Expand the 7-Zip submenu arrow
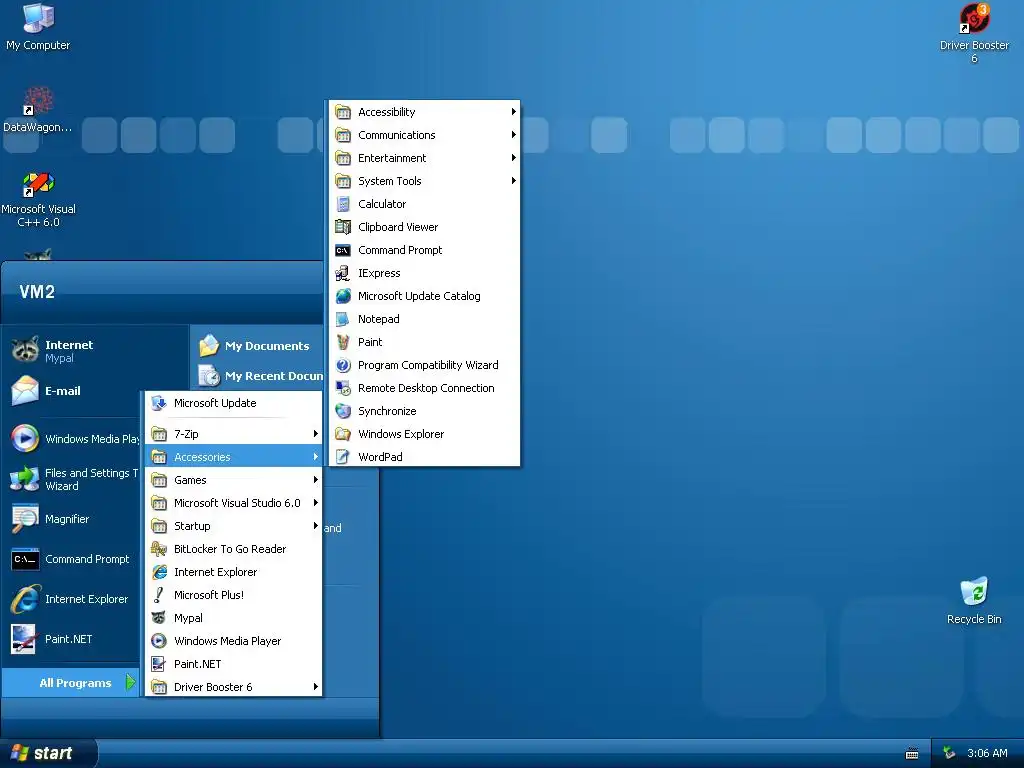The width and height of the screenshot is (1024, 768). tap(315, 434)
